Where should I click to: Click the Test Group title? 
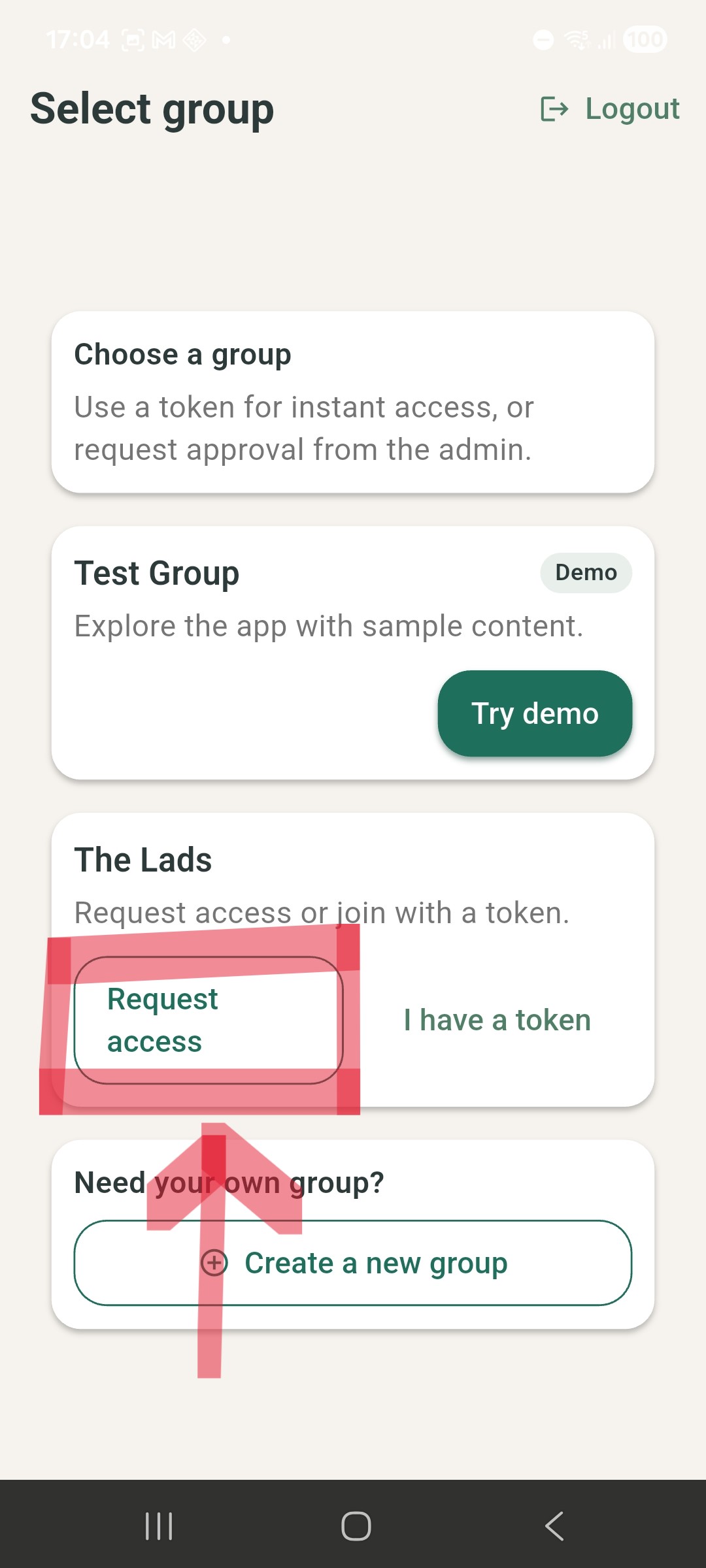click(157, 574)
